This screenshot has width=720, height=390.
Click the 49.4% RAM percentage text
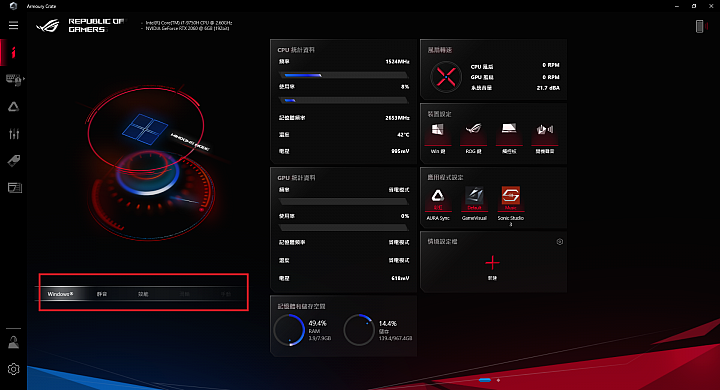coord(317,323)
